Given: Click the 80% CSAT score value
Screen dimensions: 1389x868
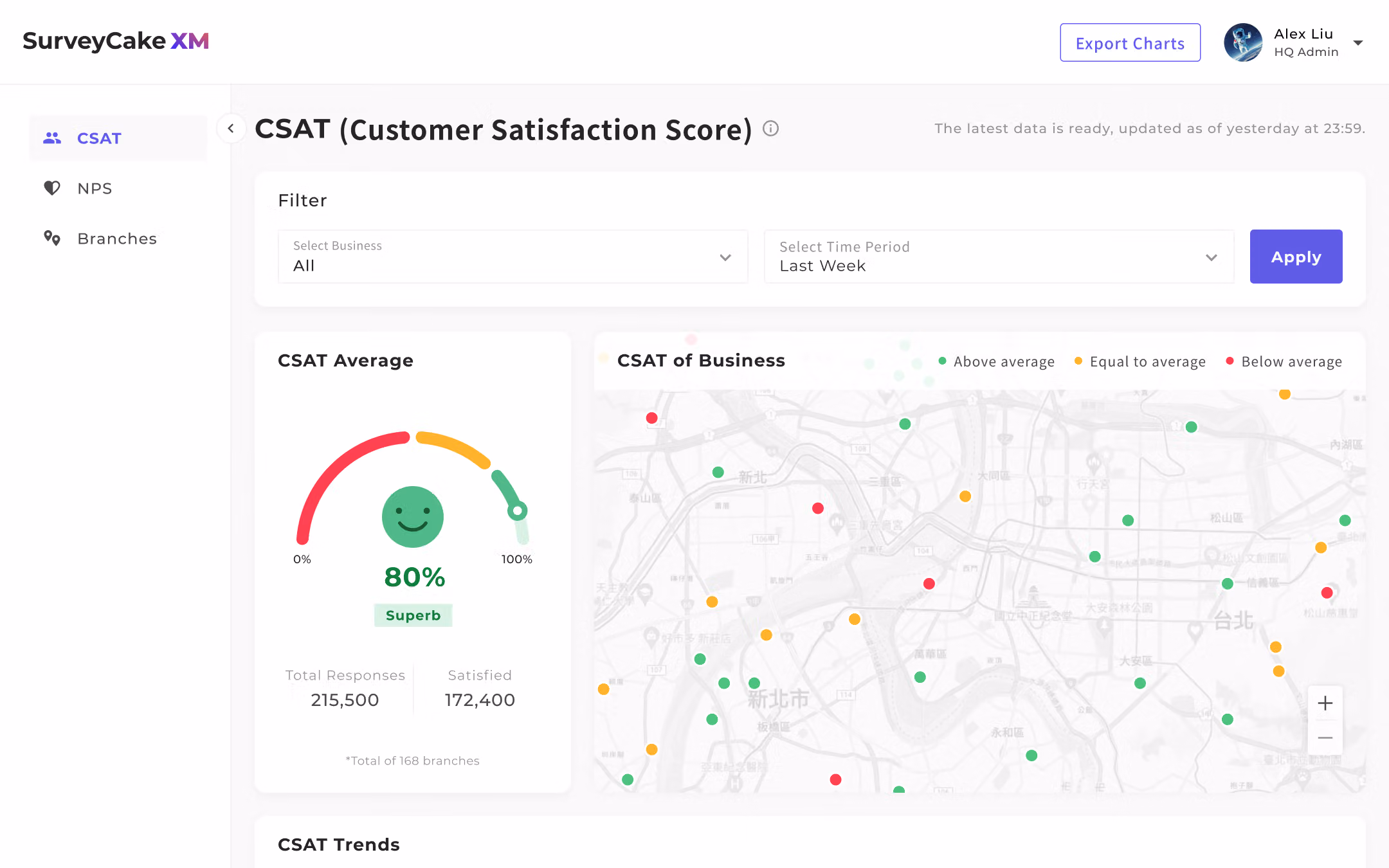Looking at the screenshot, I should [415, 577].
